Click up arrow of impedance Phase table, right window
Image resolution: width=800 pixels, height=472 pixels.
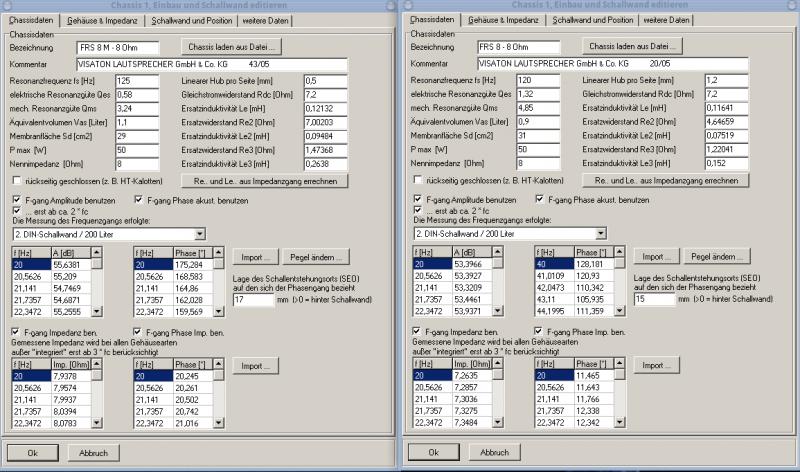(x=619, y=363)
